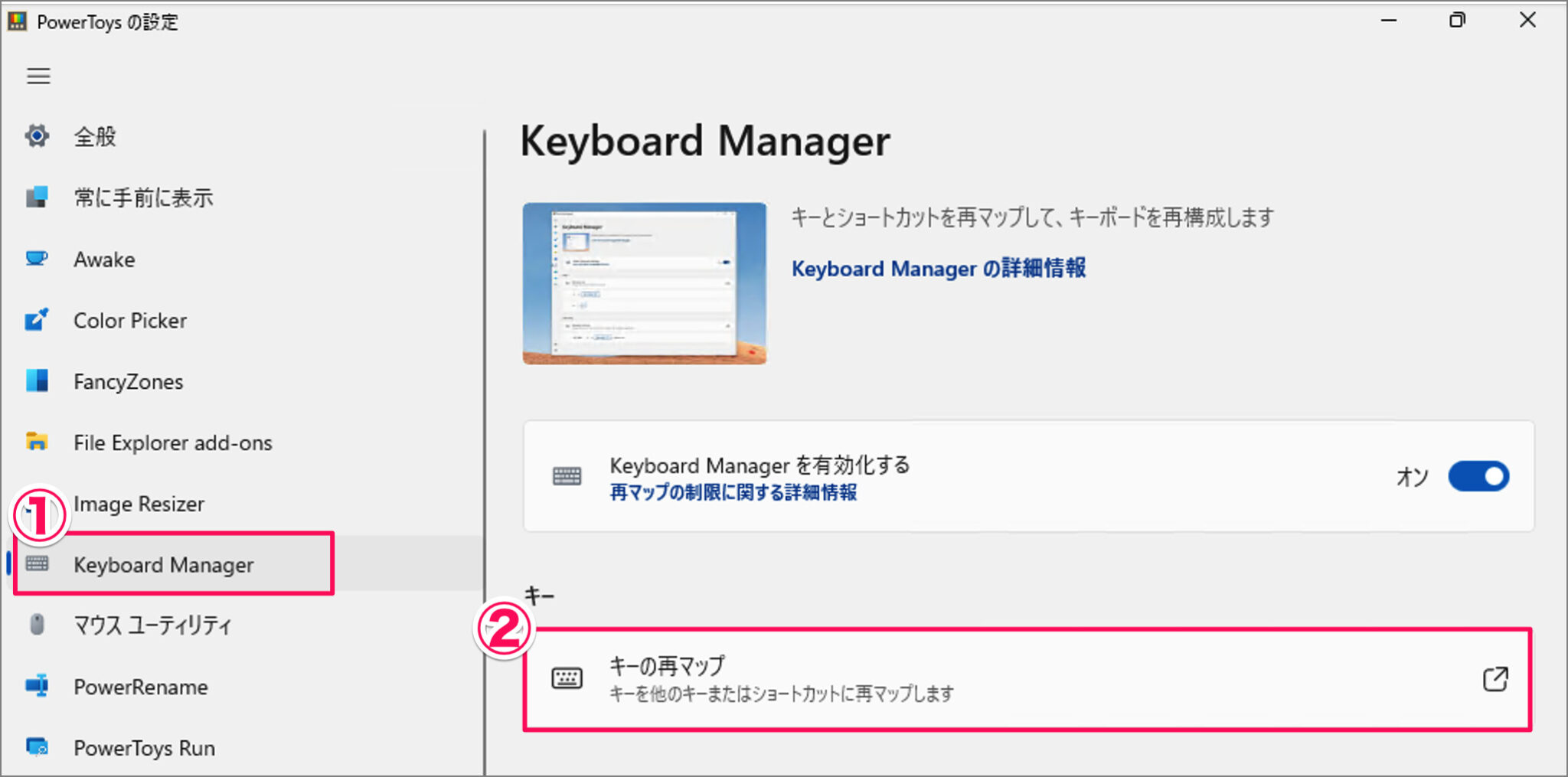This screenshot has width=1568, height=777.
Task: Open FancyZones settings
Action: [x=129, y=381]
